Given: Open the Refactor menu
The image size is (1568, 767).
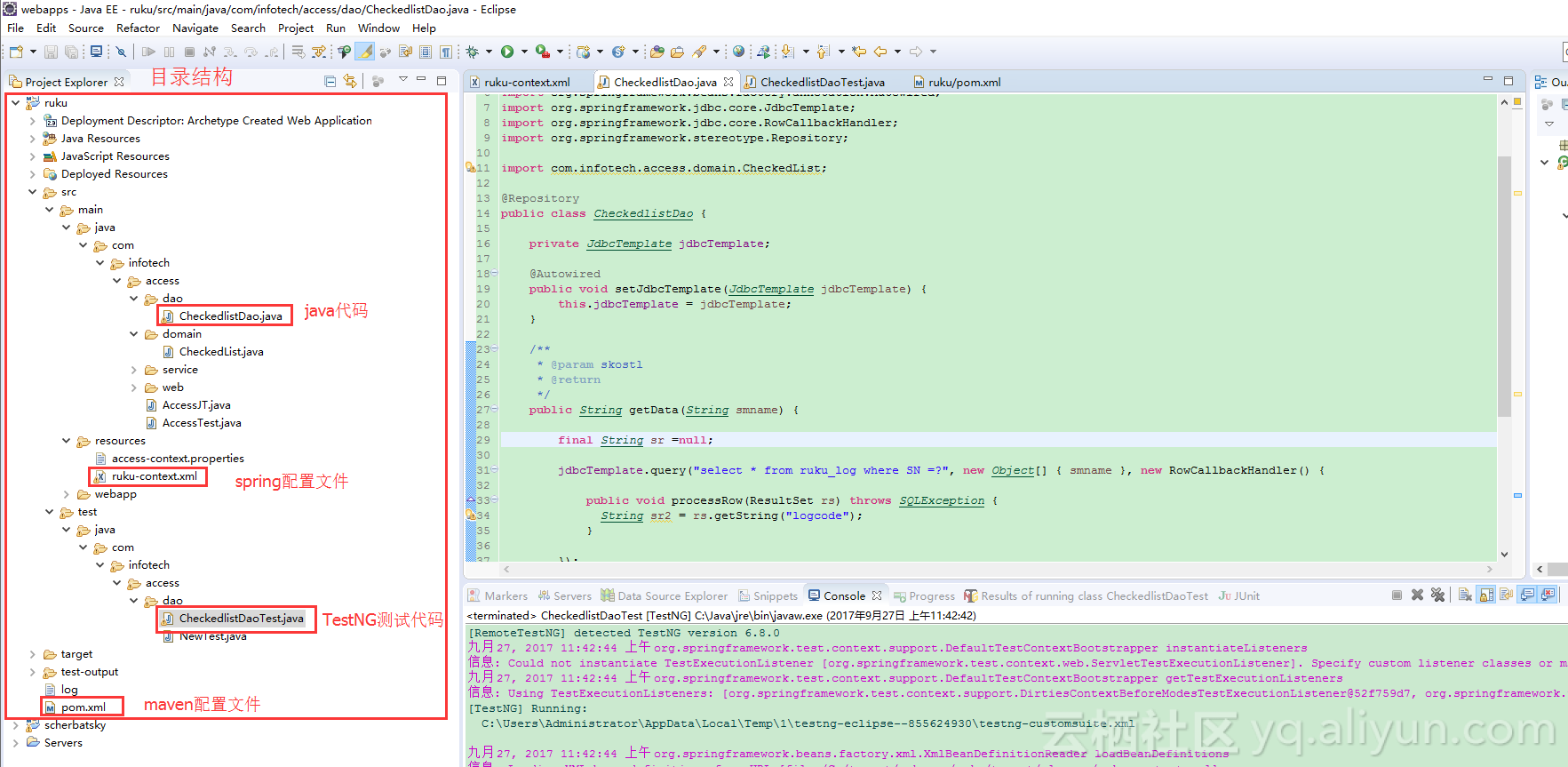Looking at the screenshot, I should [x=138, y=28].
